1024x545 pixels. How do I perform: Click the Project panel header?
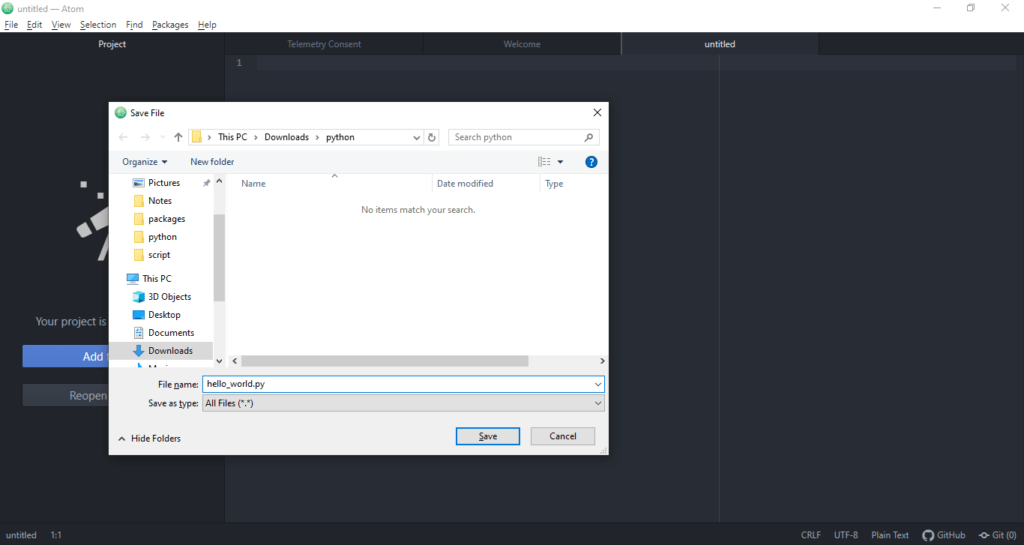(x=112, y=44)
